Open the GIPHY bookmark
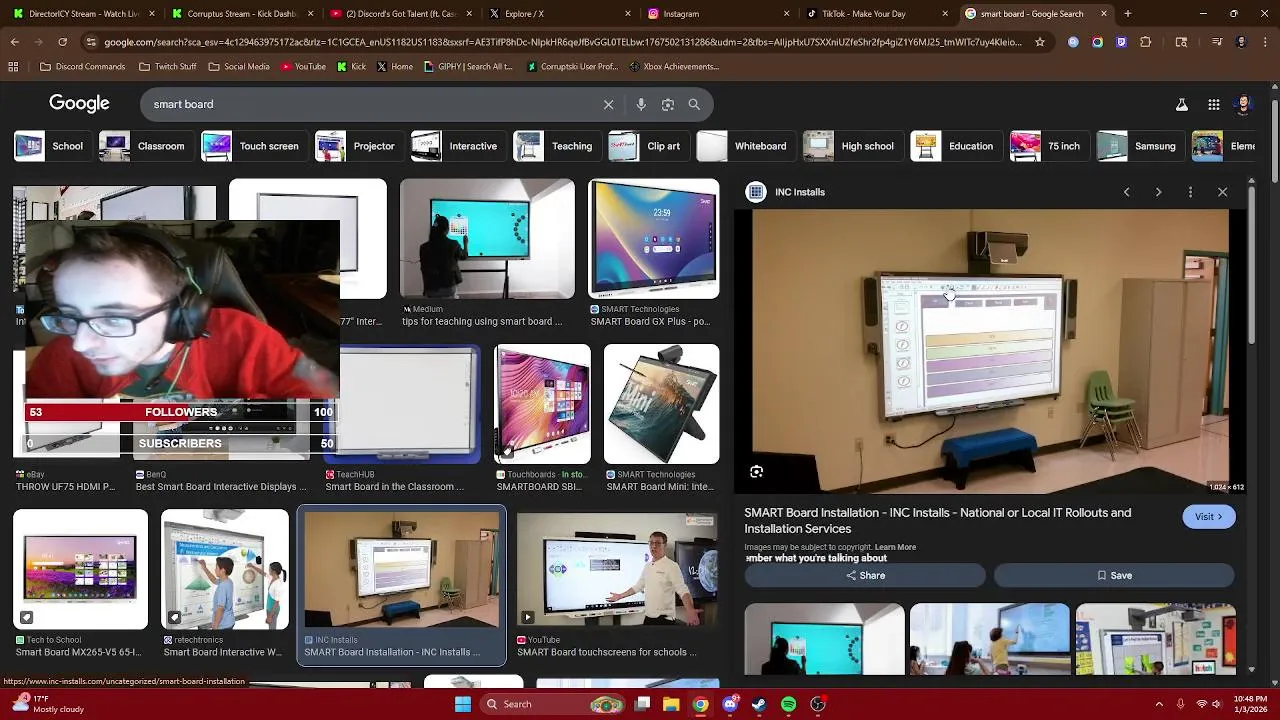1280x720 pixels. click(468, 67)
